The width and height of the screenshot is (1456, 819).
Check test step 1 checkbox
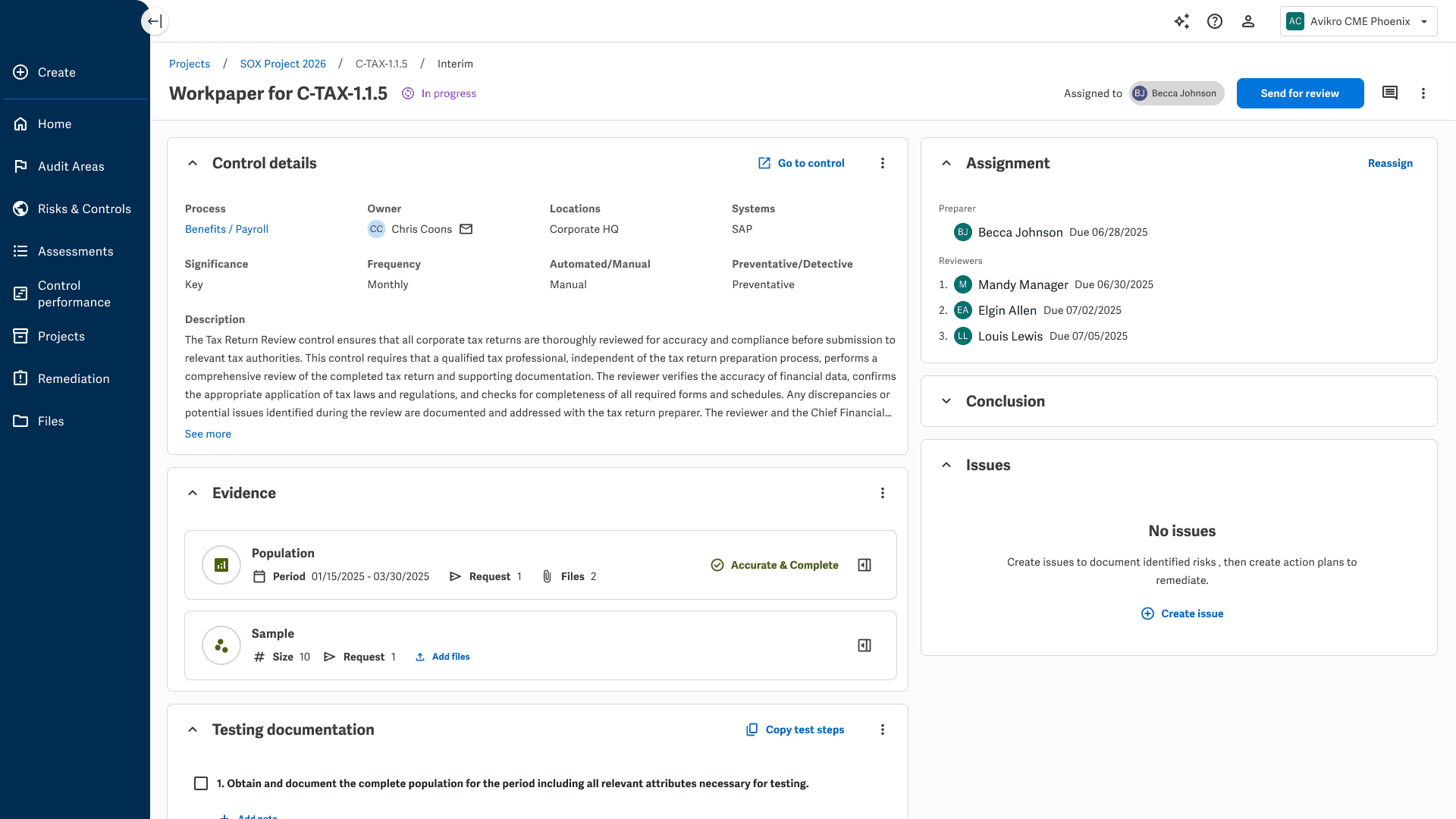point(201,783)
